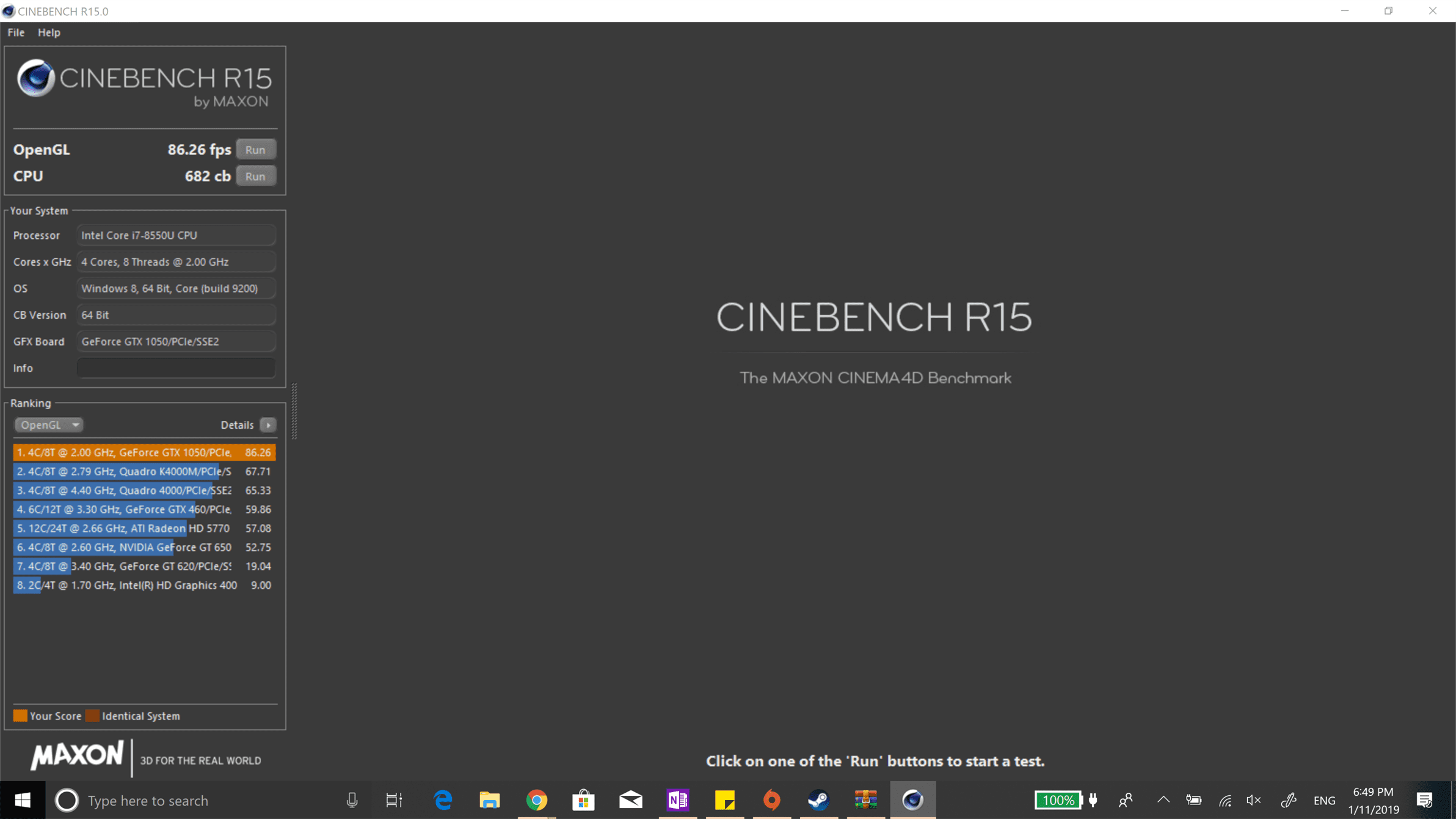Open Steam from taskbar
This screenshot has height=819, width=1456.
(819, 800)
